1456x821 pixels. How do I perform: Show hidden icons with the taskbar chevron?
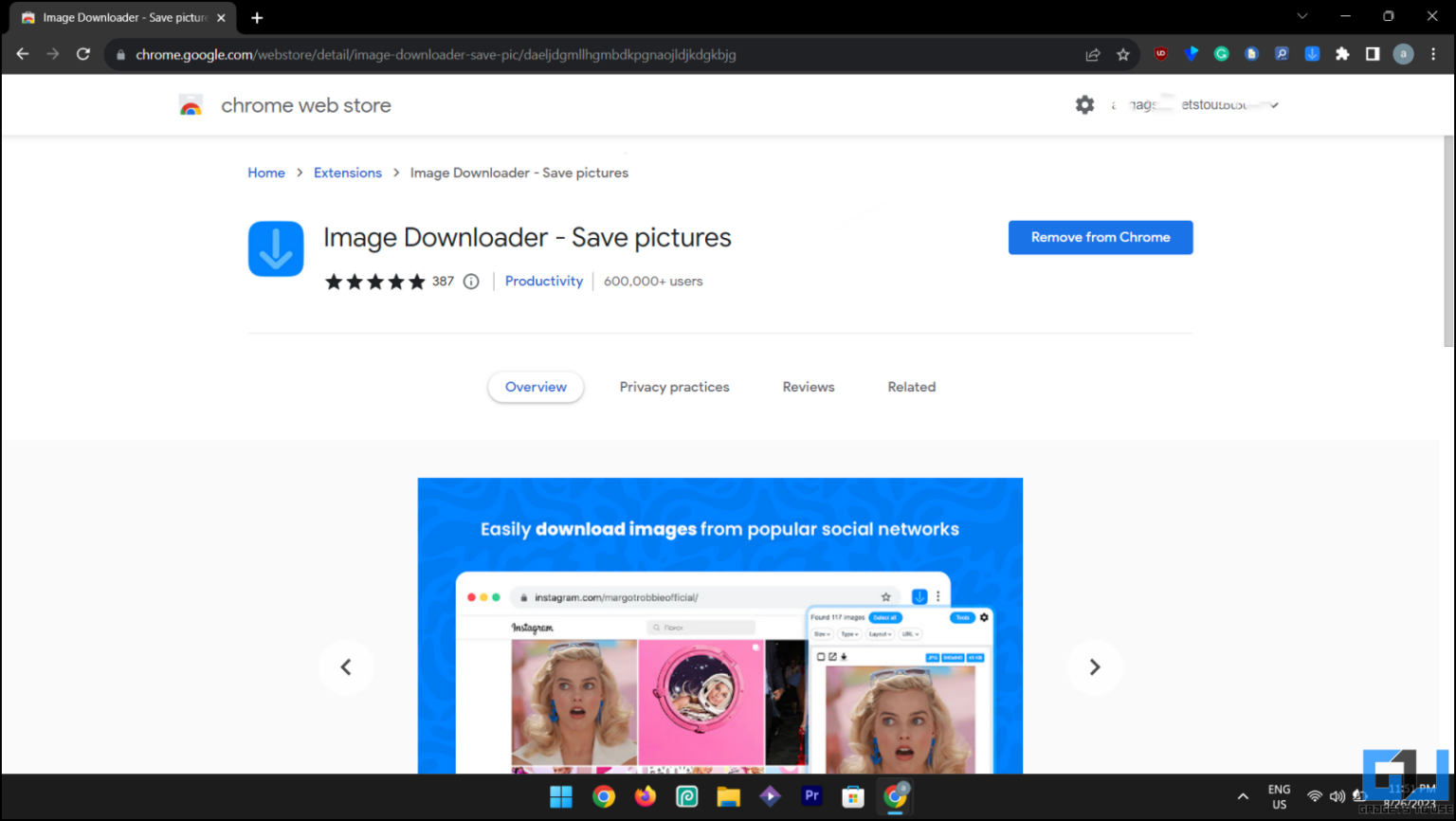coord(1242,796)
